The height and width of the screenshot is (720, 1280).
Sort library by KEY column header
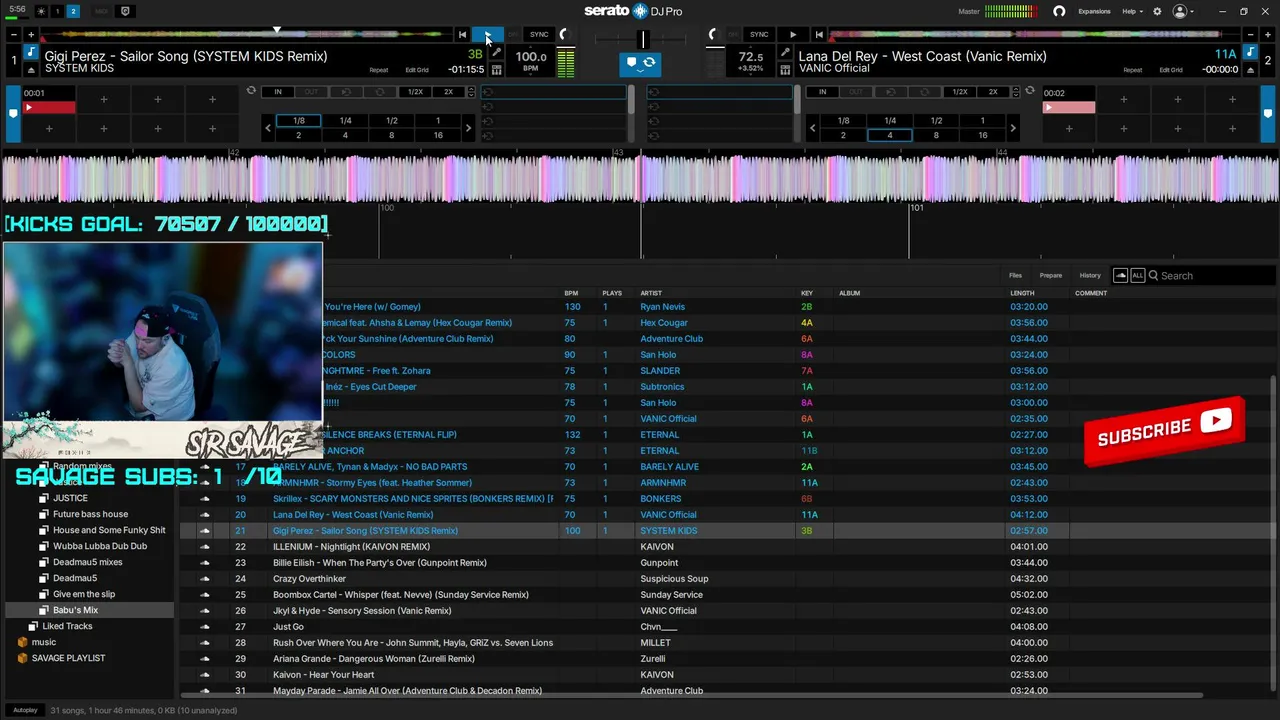pos(807,293)
